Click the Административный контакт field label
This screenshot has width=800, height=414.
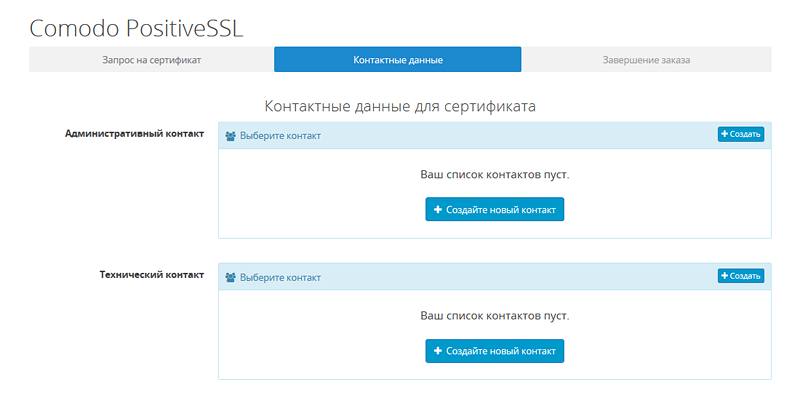[x=134, y=134]
